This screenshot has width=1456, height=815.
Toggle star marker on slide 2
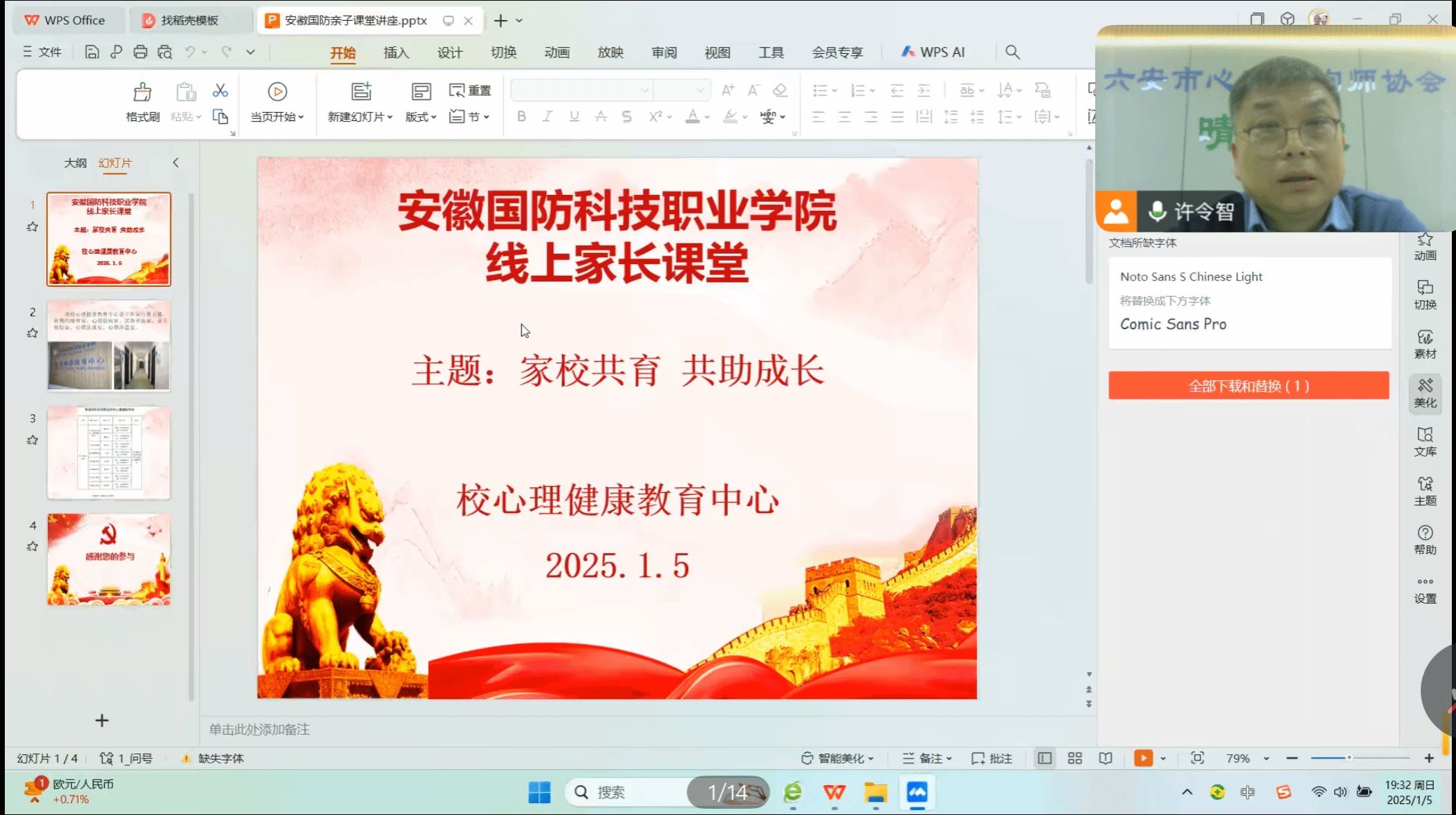[32, 333]
